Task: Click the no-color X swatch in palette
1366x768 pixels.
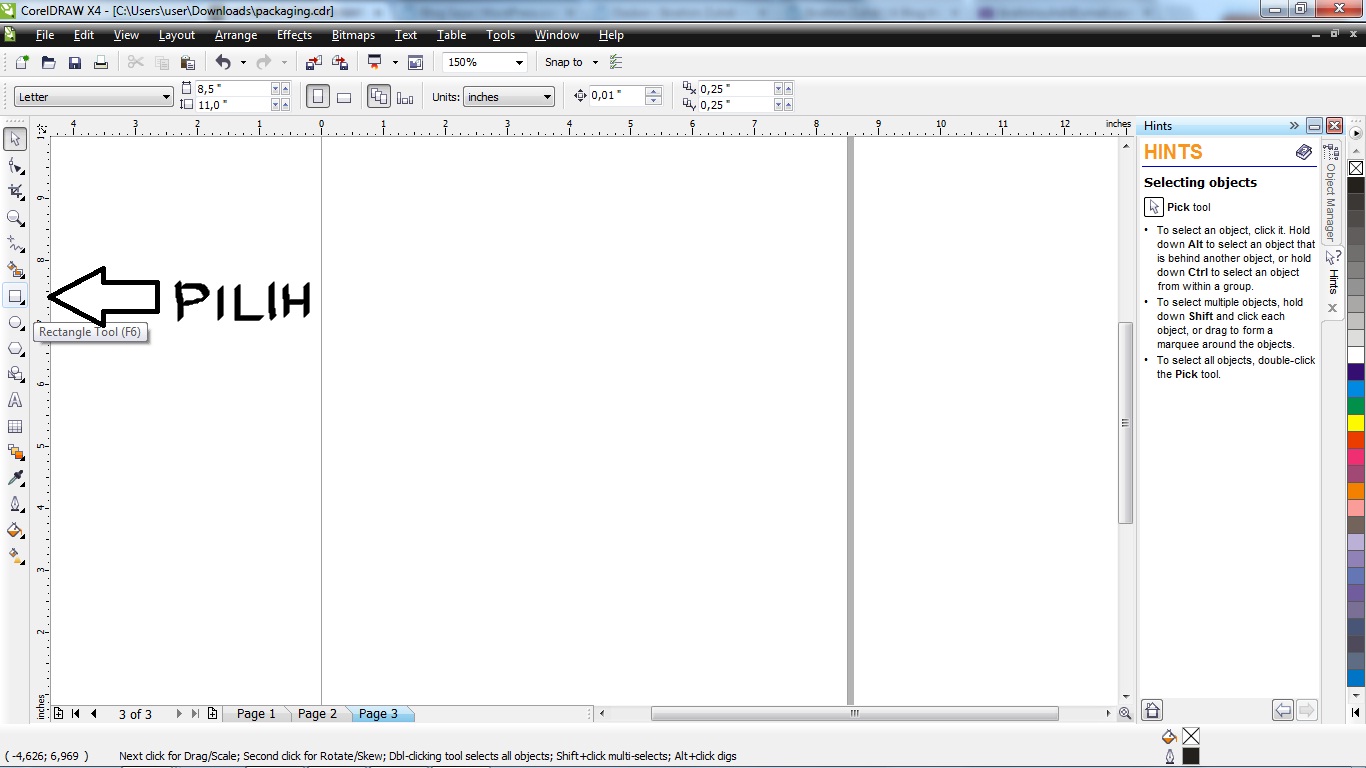Action: 1356,168
